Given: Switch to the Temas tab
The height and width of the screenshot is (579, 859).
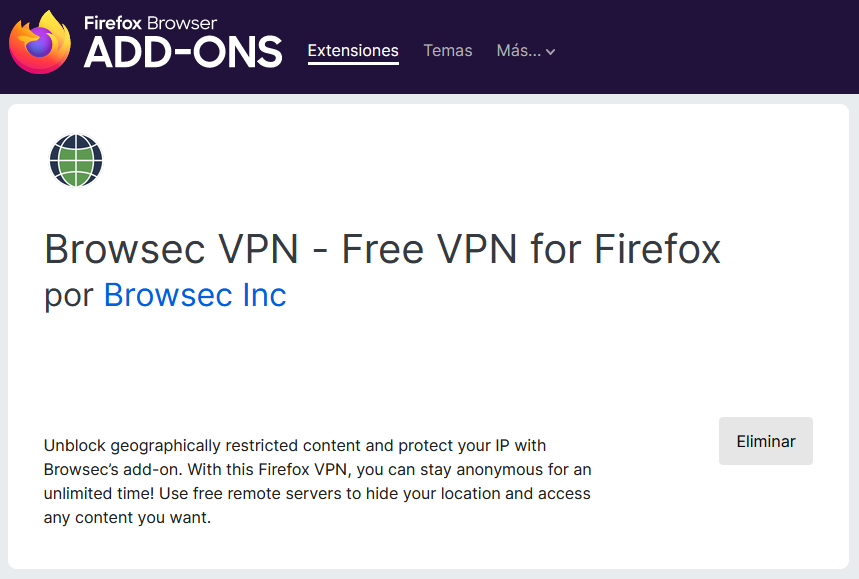Looking at the screenshot, I should coord(447,50).
